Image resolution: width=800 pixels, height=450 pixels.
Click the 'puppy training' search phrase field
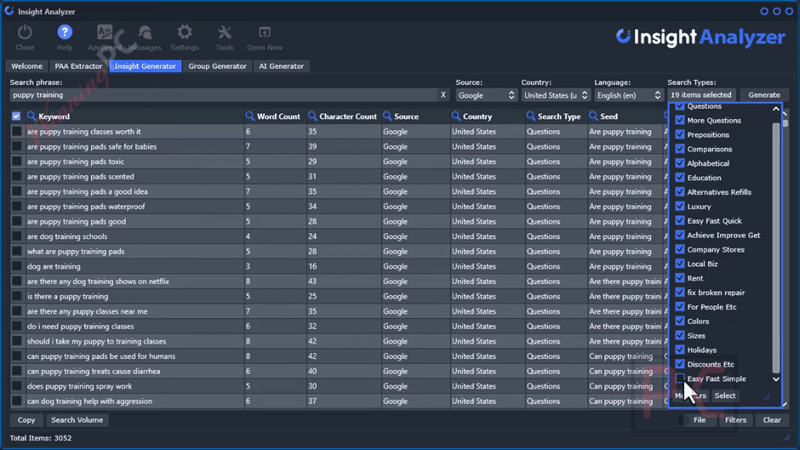point(223,95)
